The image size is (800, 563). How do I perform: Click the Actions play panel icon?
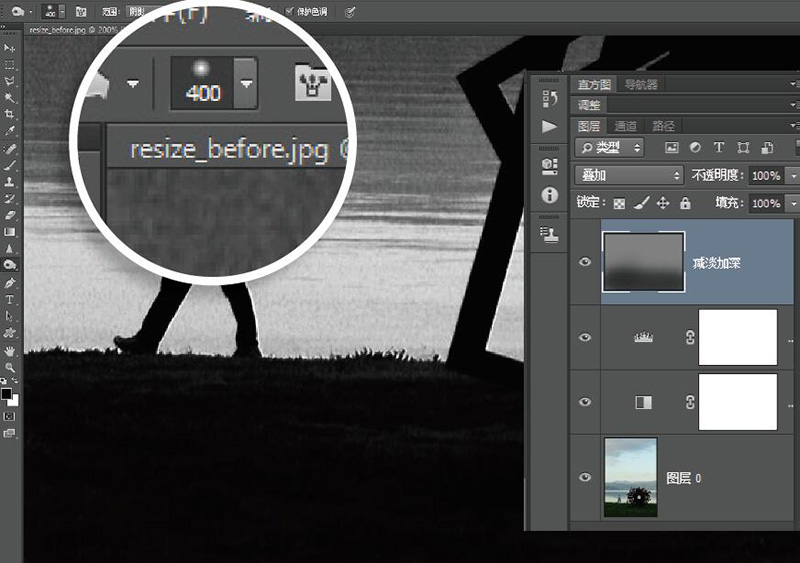point(549,127)
